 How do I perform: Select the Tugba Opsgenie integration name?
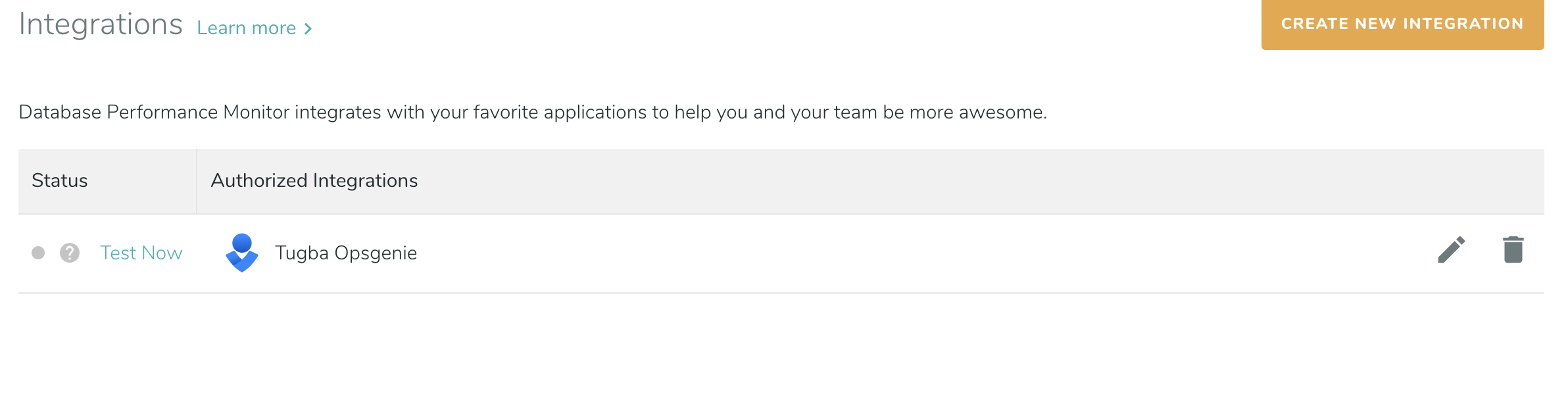[345, 253]
